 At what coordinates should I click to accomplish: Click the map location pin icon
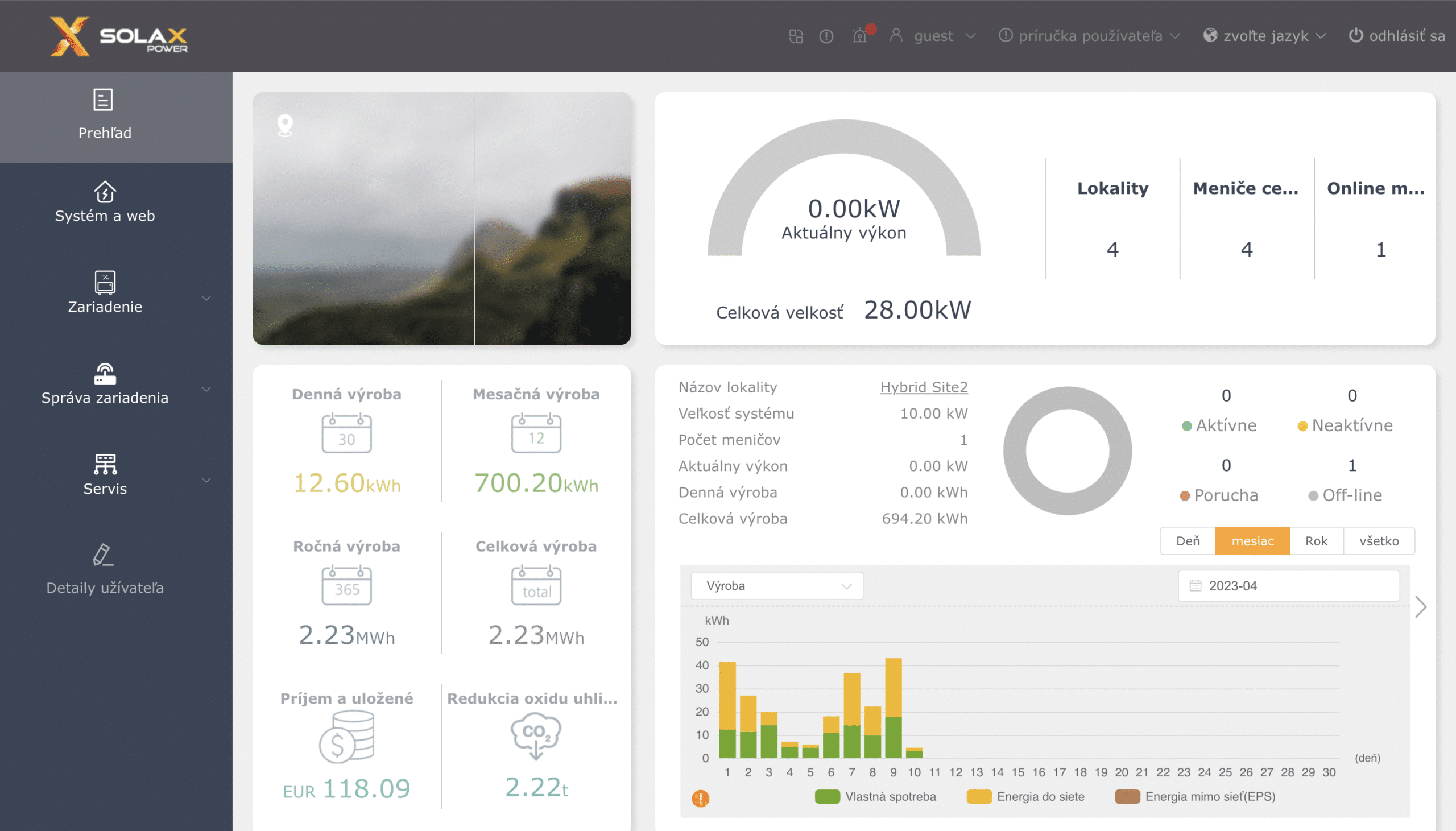[285, 125]
